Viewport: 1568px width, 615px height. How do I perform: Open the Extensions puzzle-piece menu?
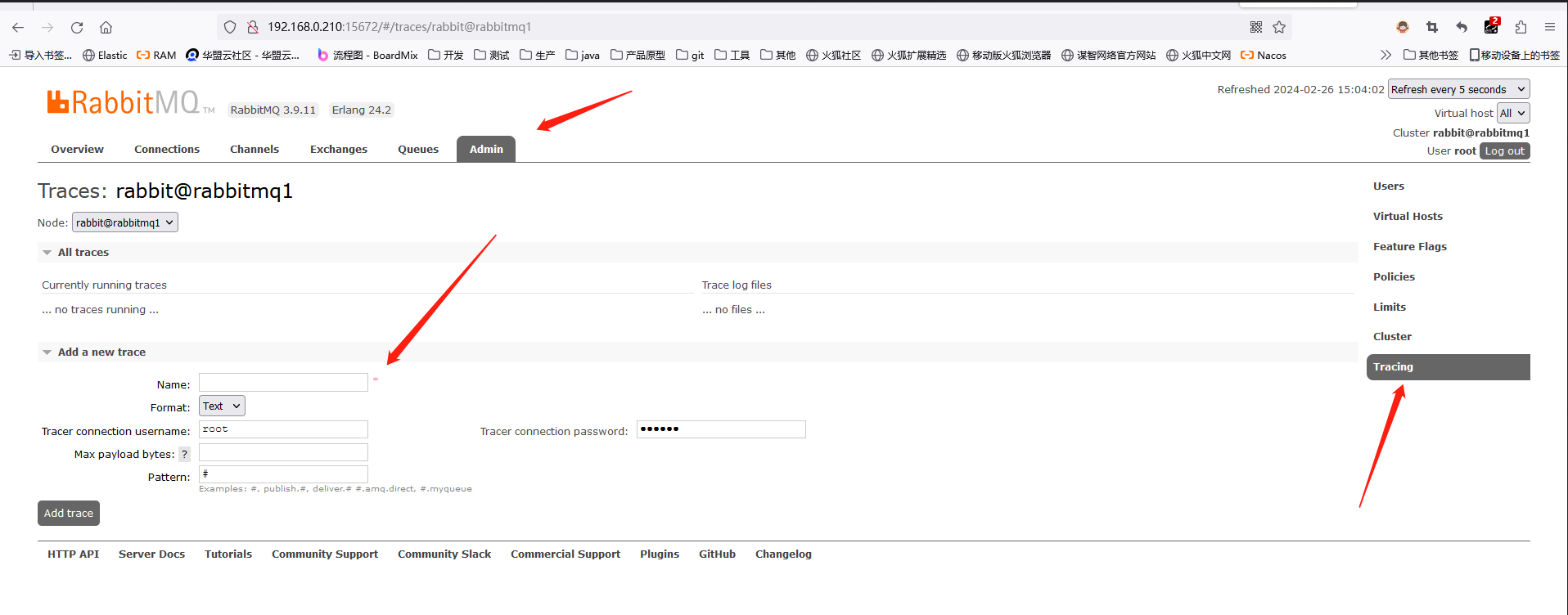1521,27
